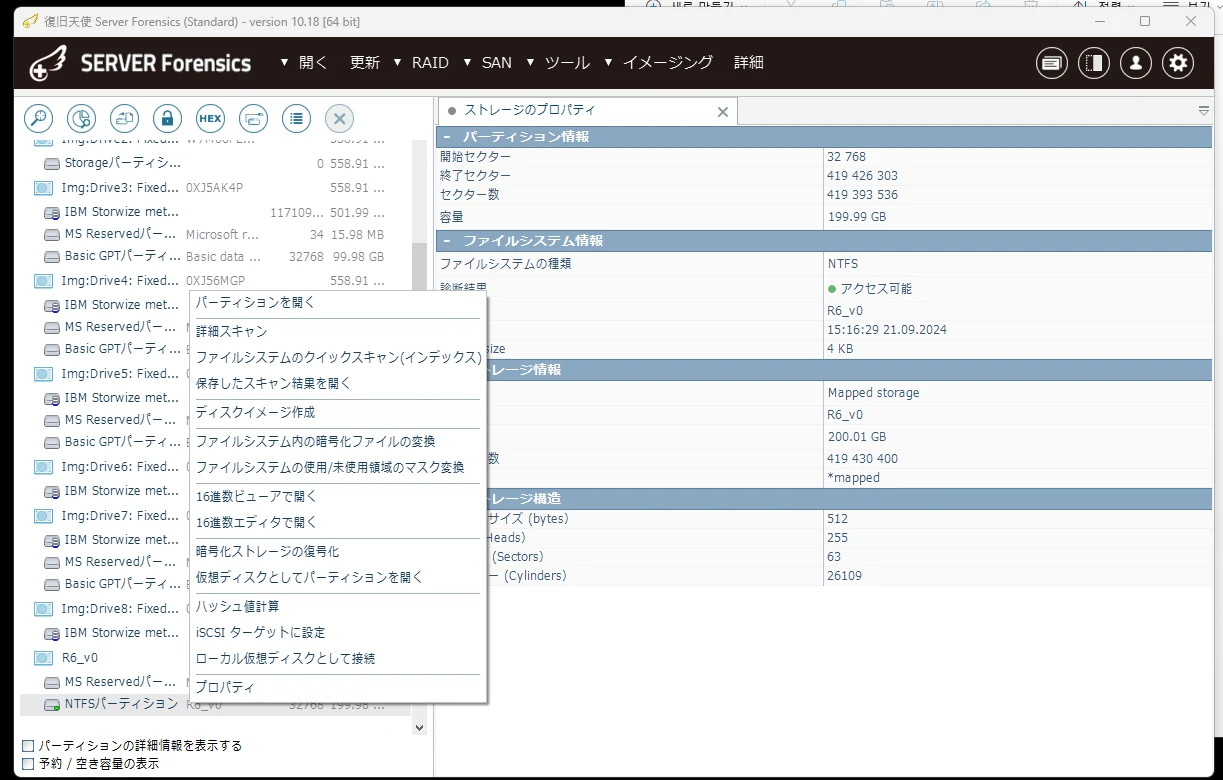
Task: Choose 16進数ビューアで開く
Action: [337, 496]
